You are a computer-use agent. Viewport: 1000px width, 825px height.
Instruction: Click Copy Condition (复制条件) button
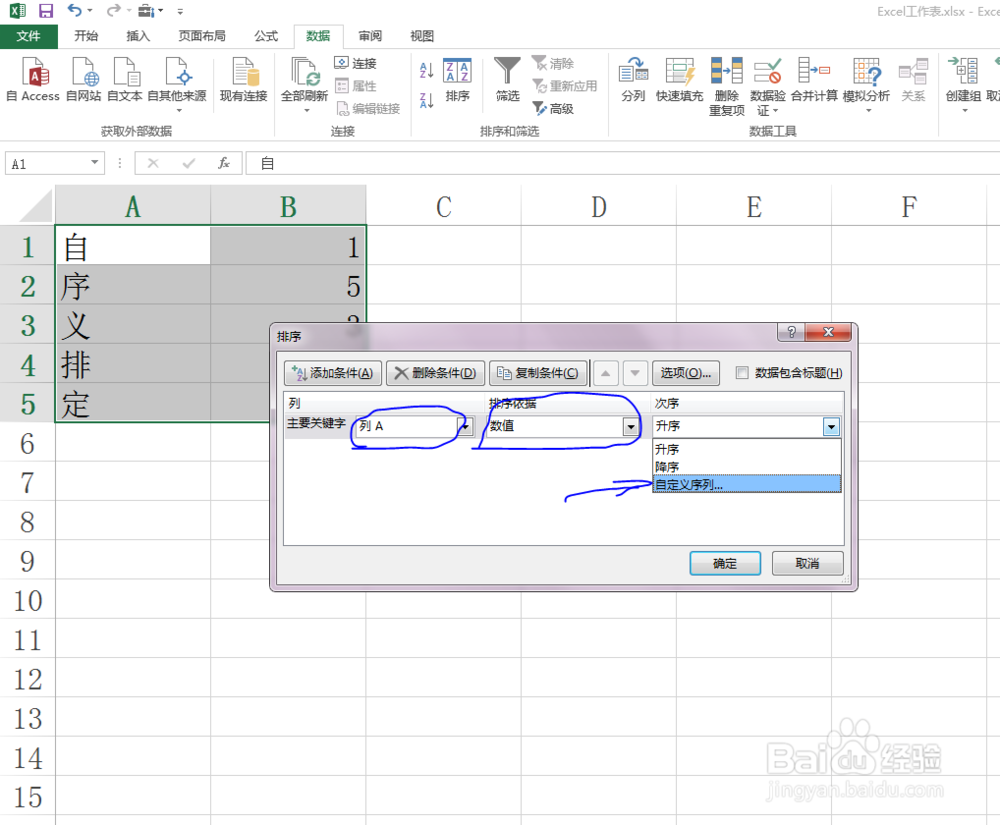538,373
